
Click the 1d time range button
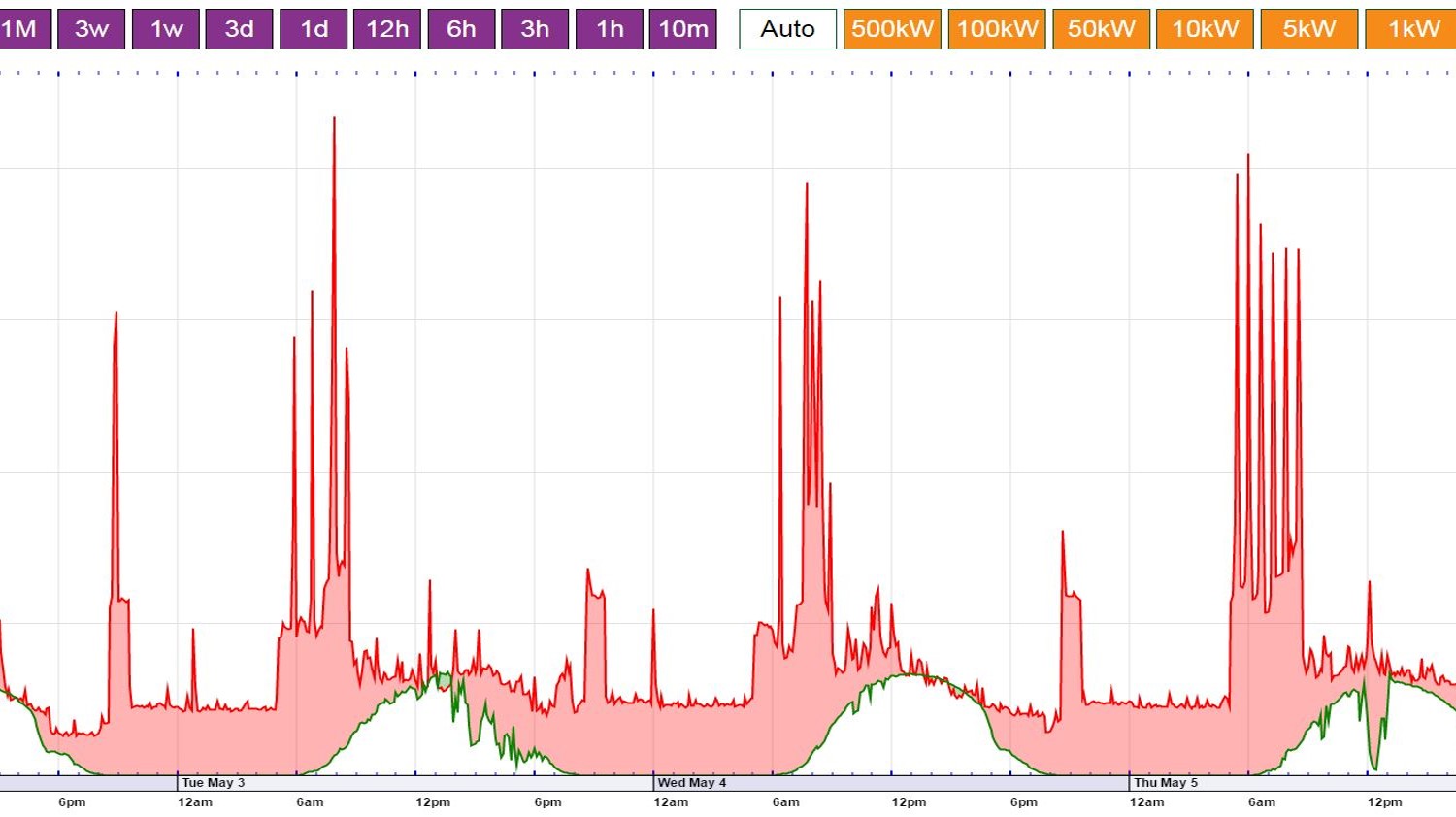pyautogui.click(x=314, y=29)
